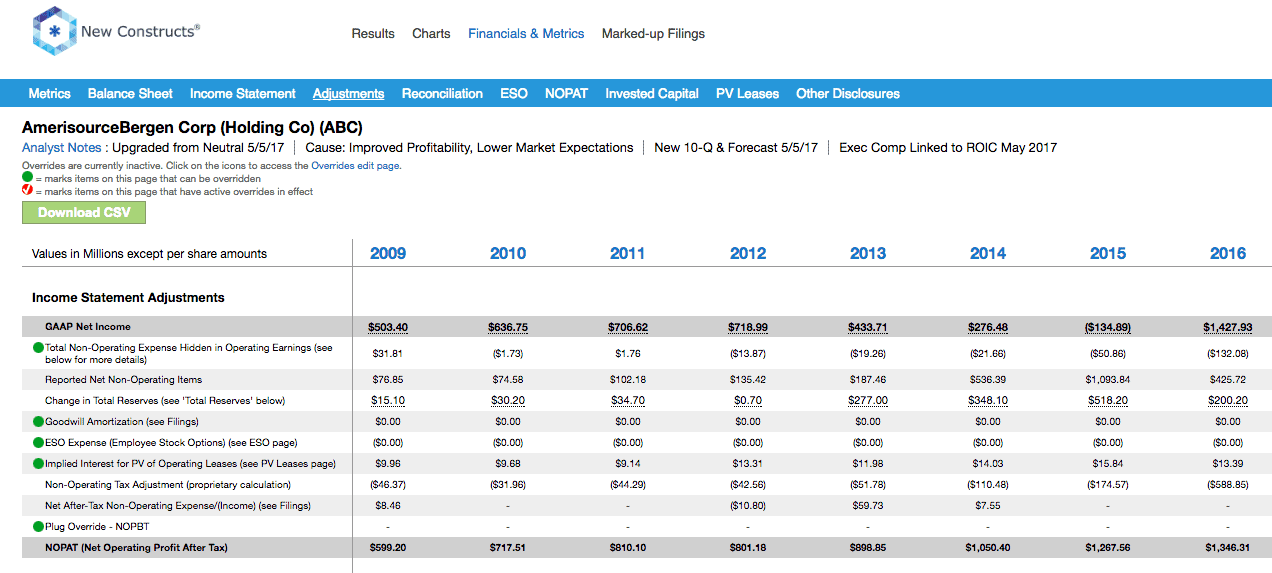Viewport: 1272px width, 573px height.
Task: Click the 2015 year column header
Action: [x=1108, y=254]
